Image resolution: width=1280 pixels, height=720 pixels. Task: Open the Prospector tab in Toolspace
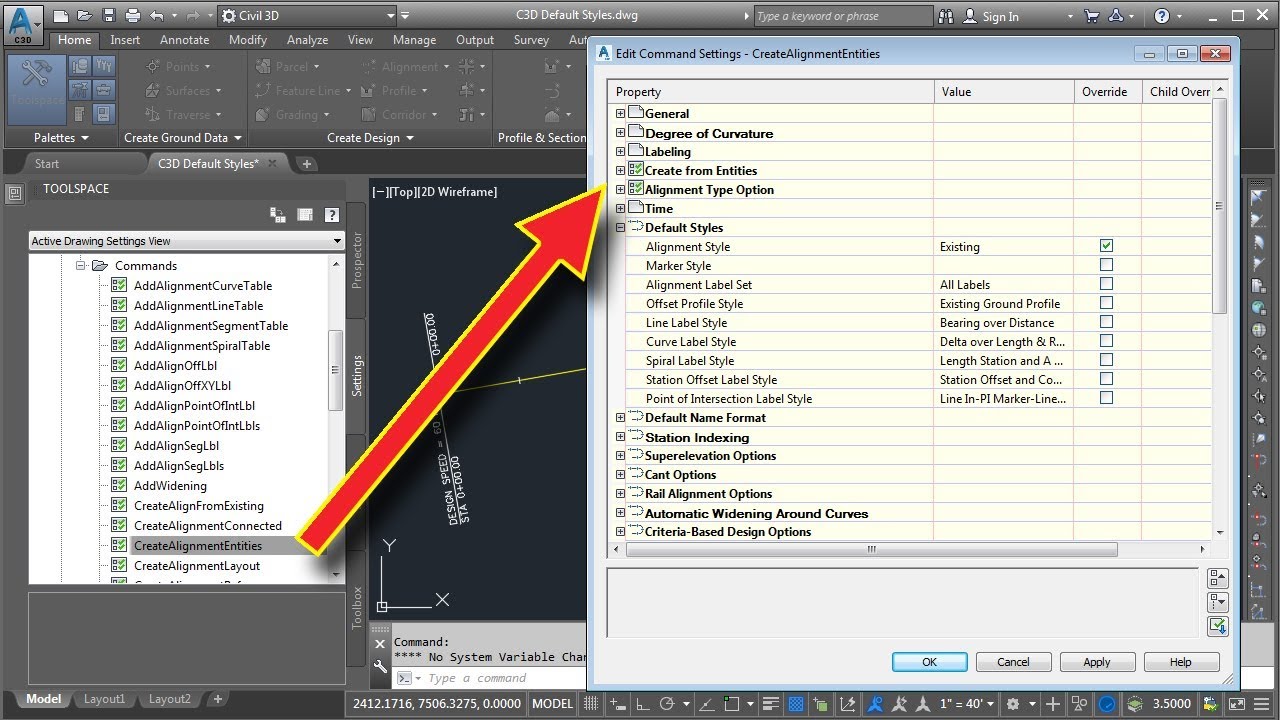tap(357, 261)
